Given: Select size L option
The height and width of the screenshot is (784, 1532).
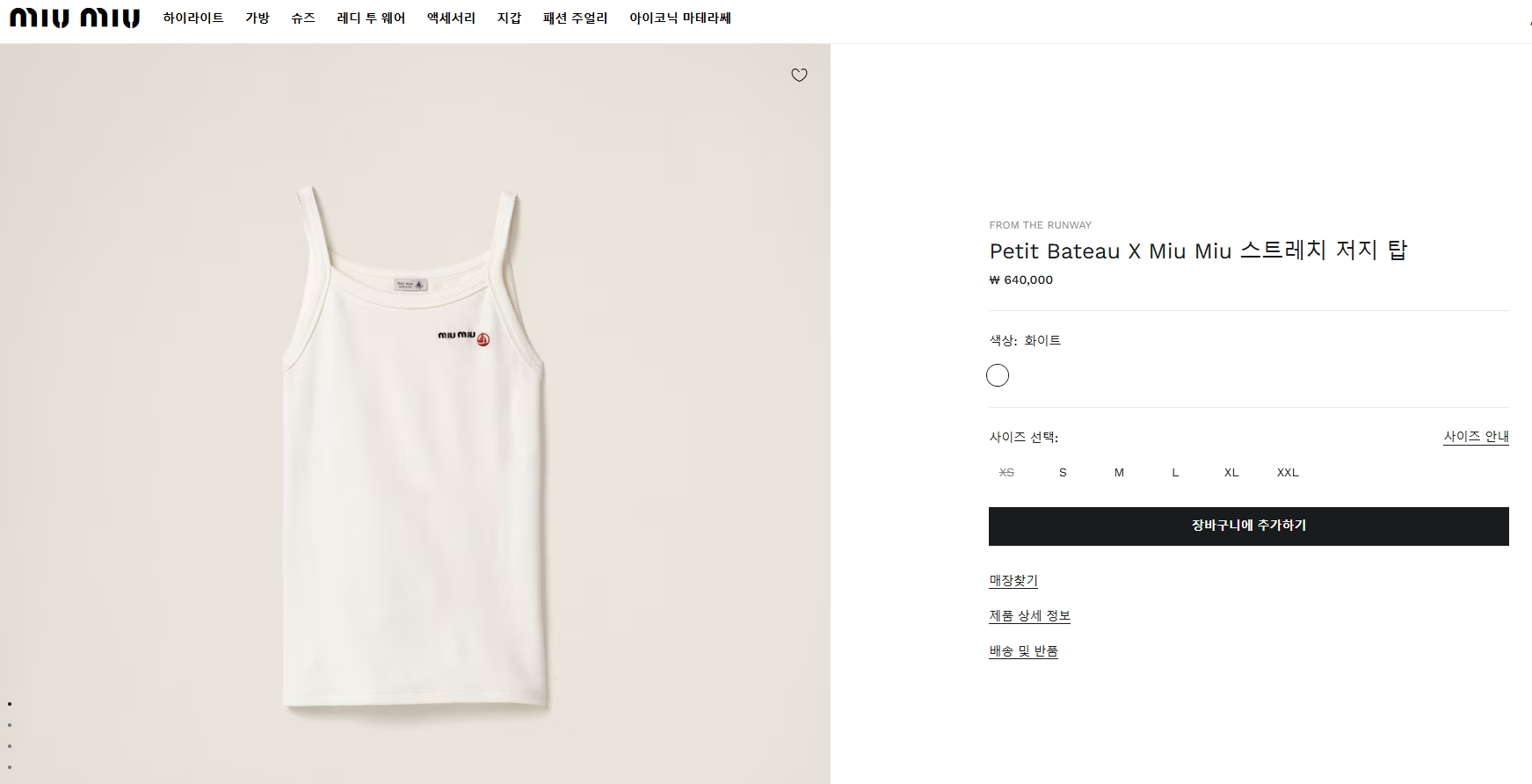Looking at the screenshot, I should 1175,472.
